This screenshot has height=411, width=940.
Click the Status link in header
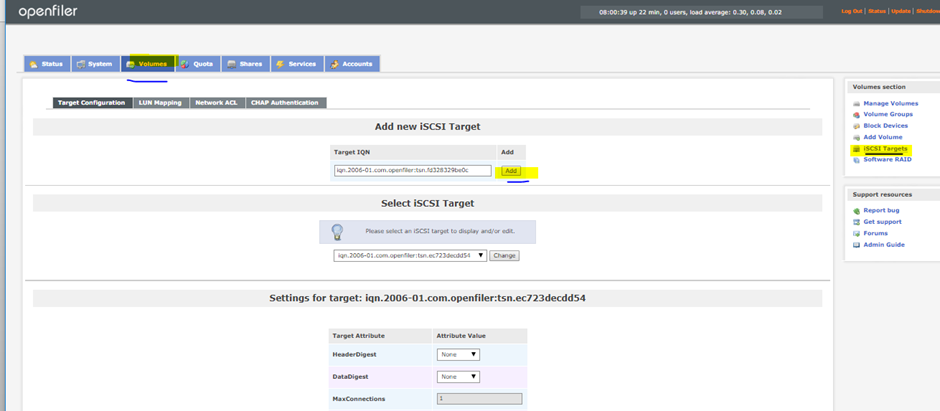click(x=877, y=11)
